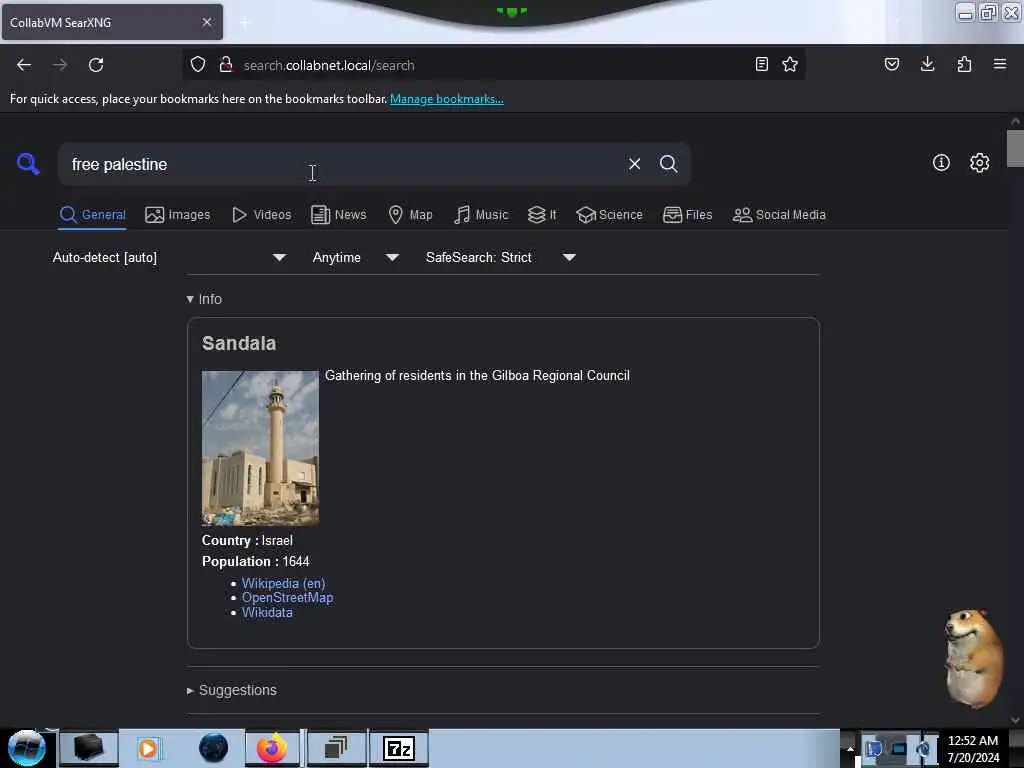Click the site security padlock icon
1024x768 pixels.
[226, 64]
